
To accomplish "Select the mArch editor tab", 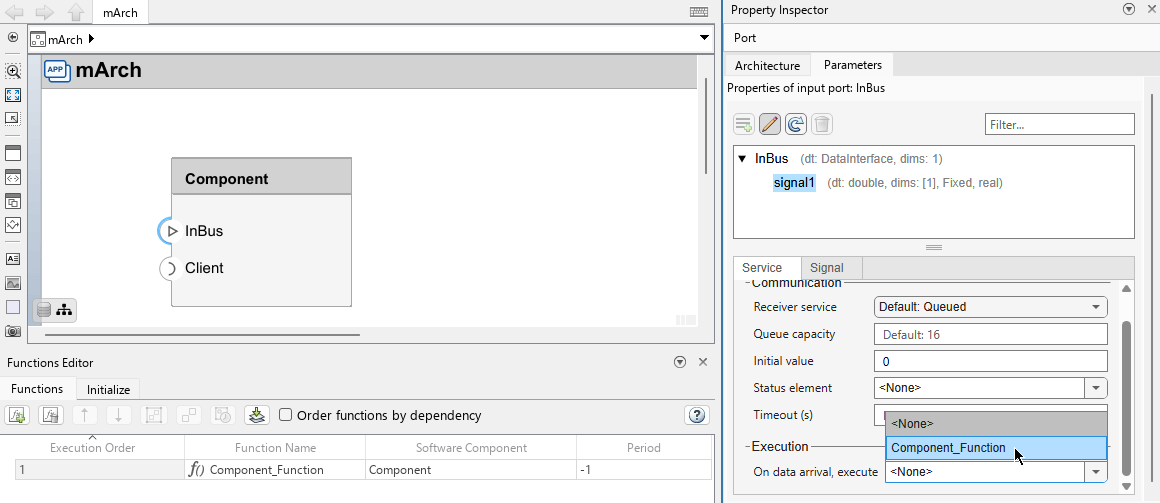I will pyautogui.click(x=120, y=13).
